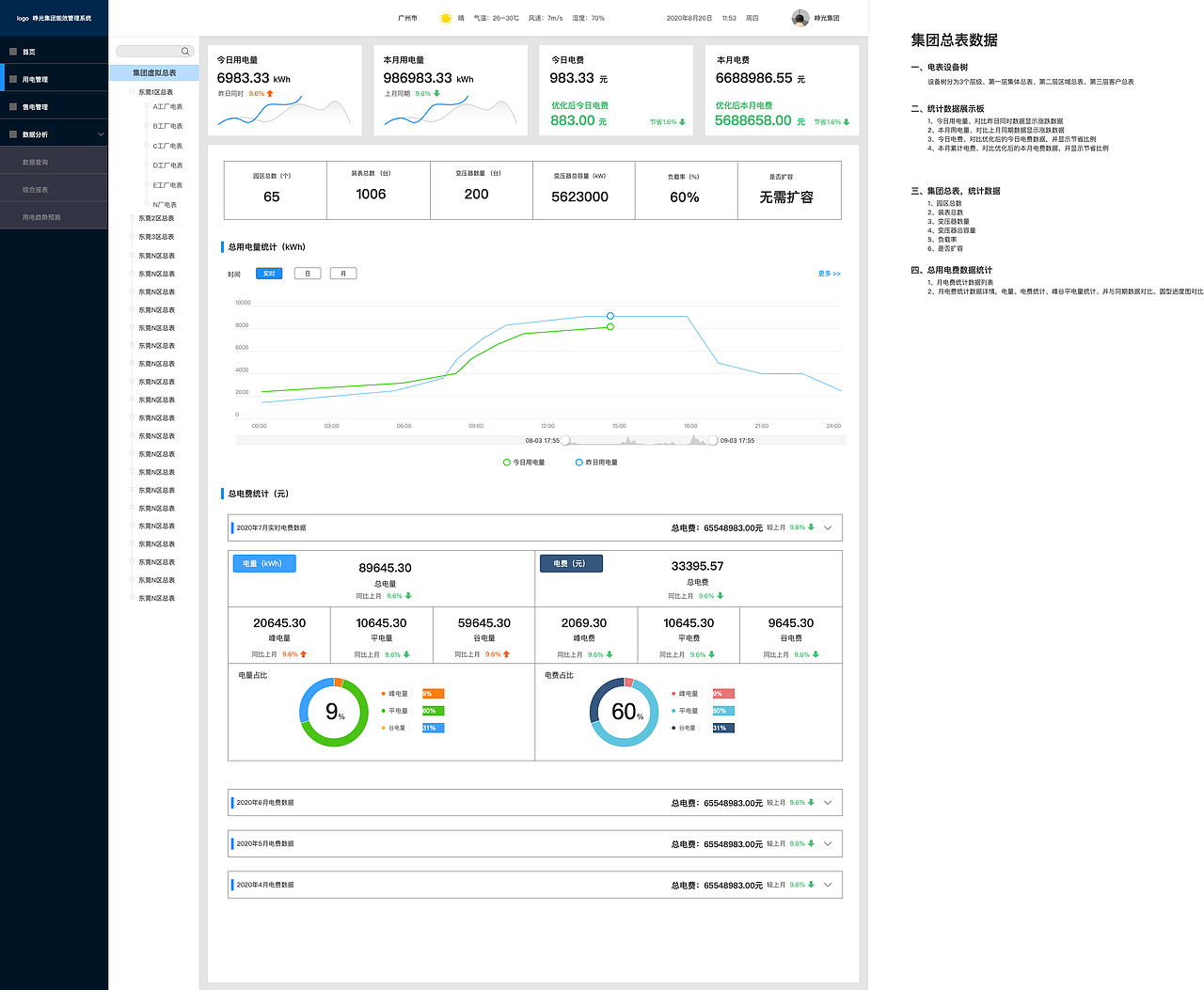This screenshot has height=990, width=1204.
Task: Switch to the 日 time tab
Action: coord(308,274)
